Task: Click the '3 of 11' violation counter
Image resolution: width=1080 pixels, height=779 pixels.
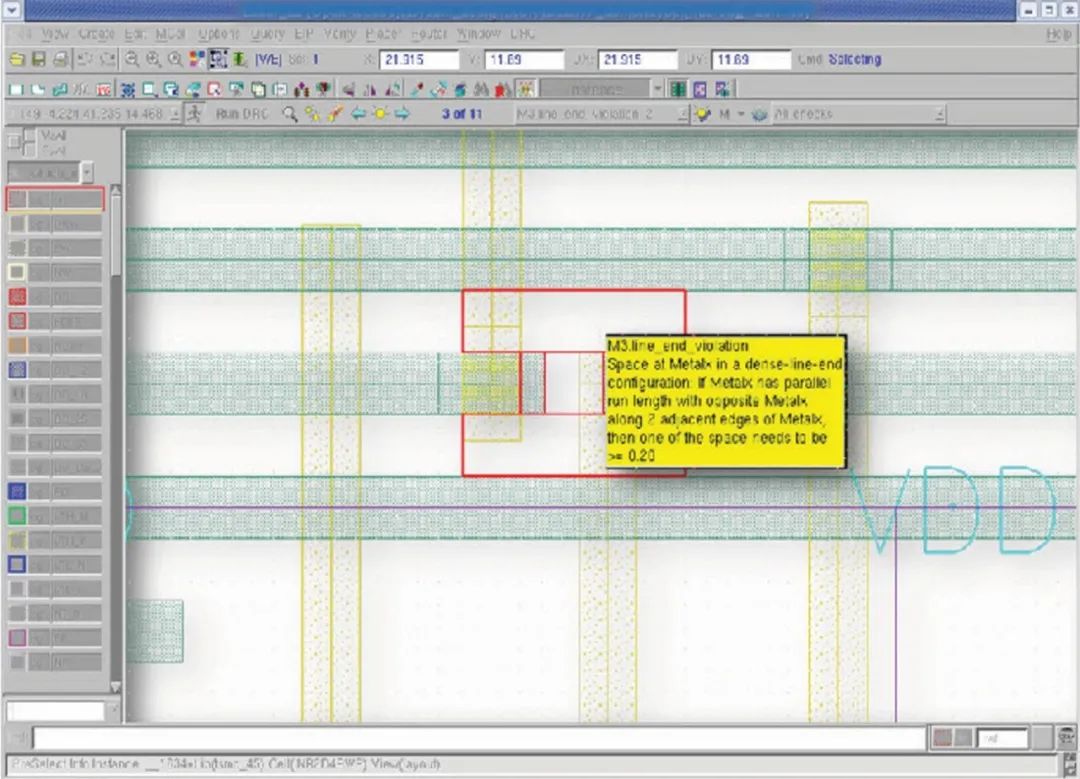Action: 461,114
